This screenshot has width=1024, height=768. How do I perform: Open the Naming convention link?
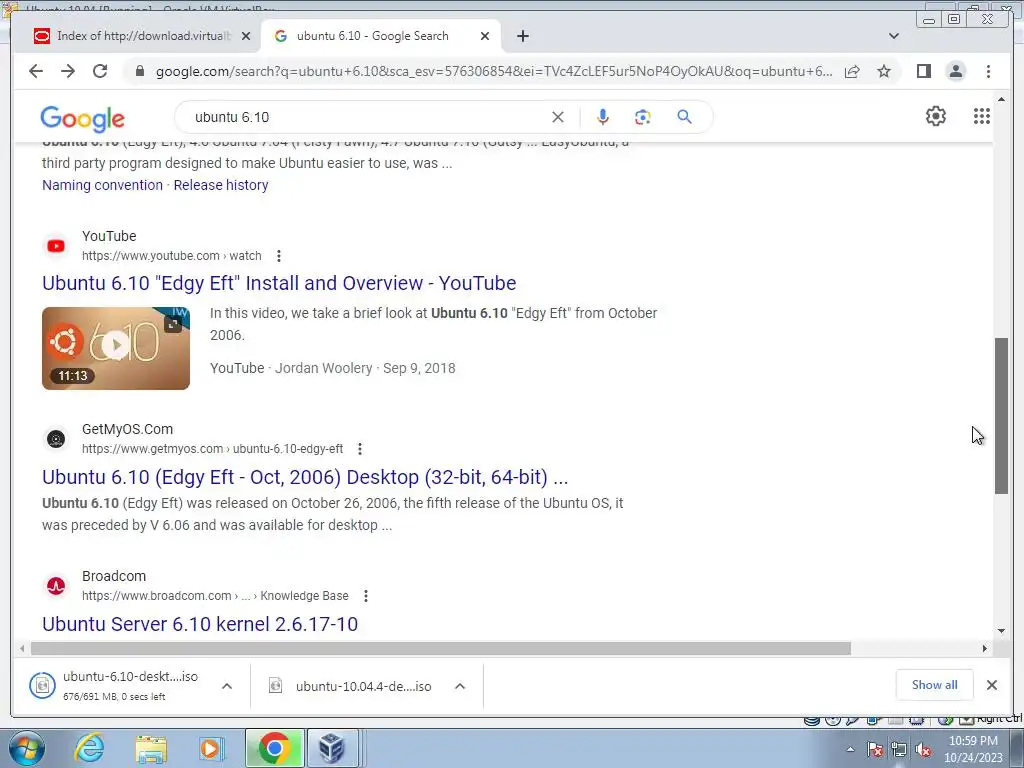103,185
